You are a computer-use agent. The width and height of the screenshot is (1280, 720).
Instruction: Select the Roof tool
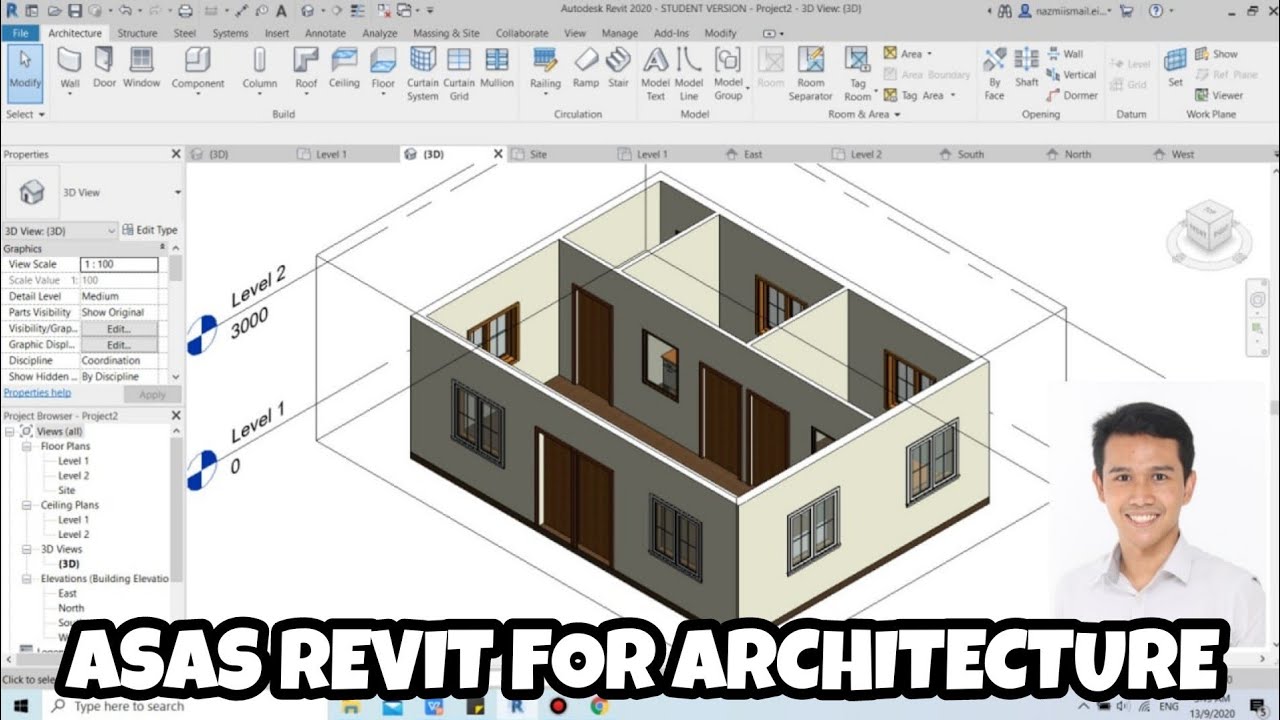pyautogui.click(x=306, y=68)
